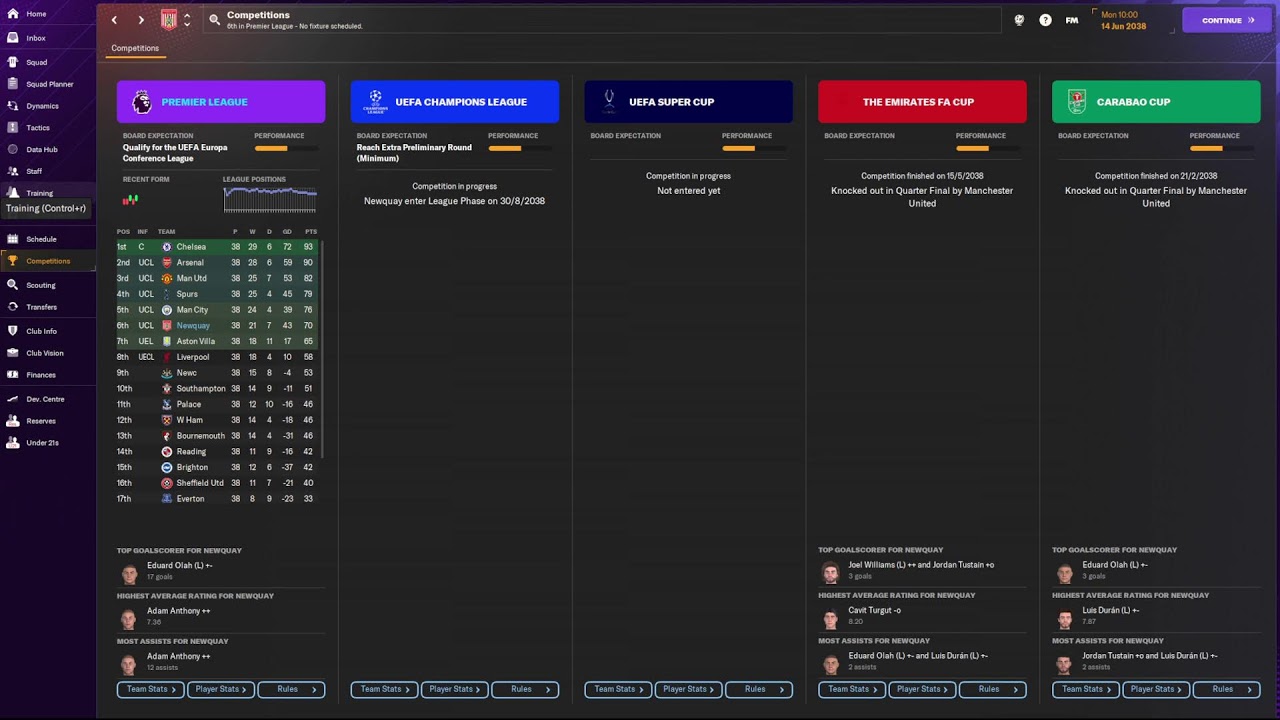Click the Competitions search bar
Screen dimensions: 1280x720
point(602,20)
